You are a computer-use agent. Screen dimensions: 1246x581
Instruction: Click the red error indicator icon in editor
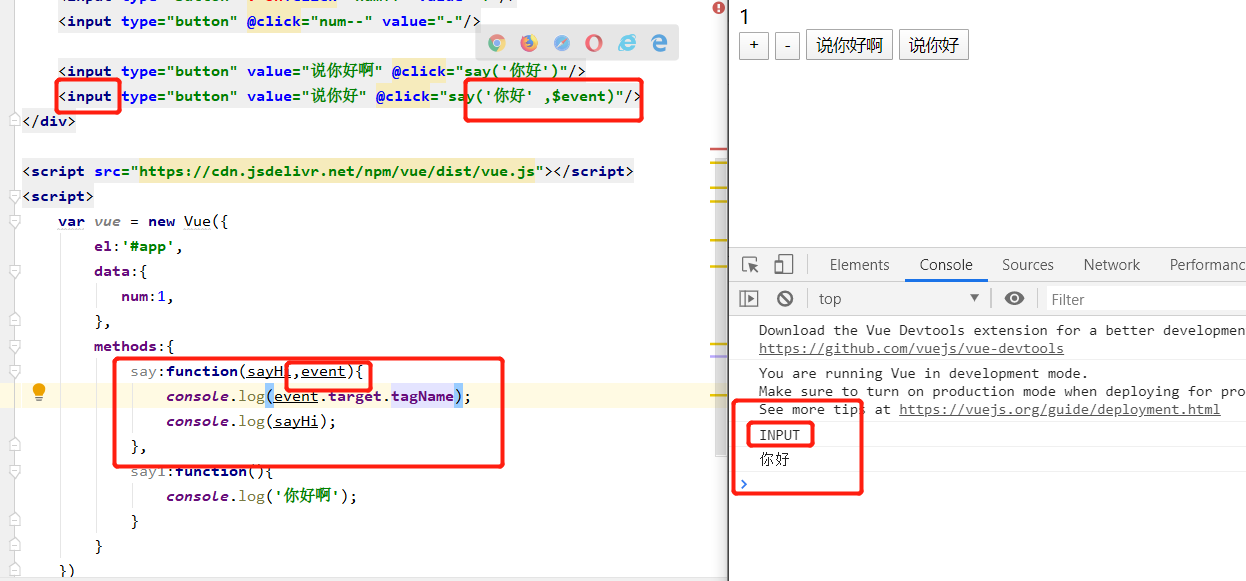point(718,8)
